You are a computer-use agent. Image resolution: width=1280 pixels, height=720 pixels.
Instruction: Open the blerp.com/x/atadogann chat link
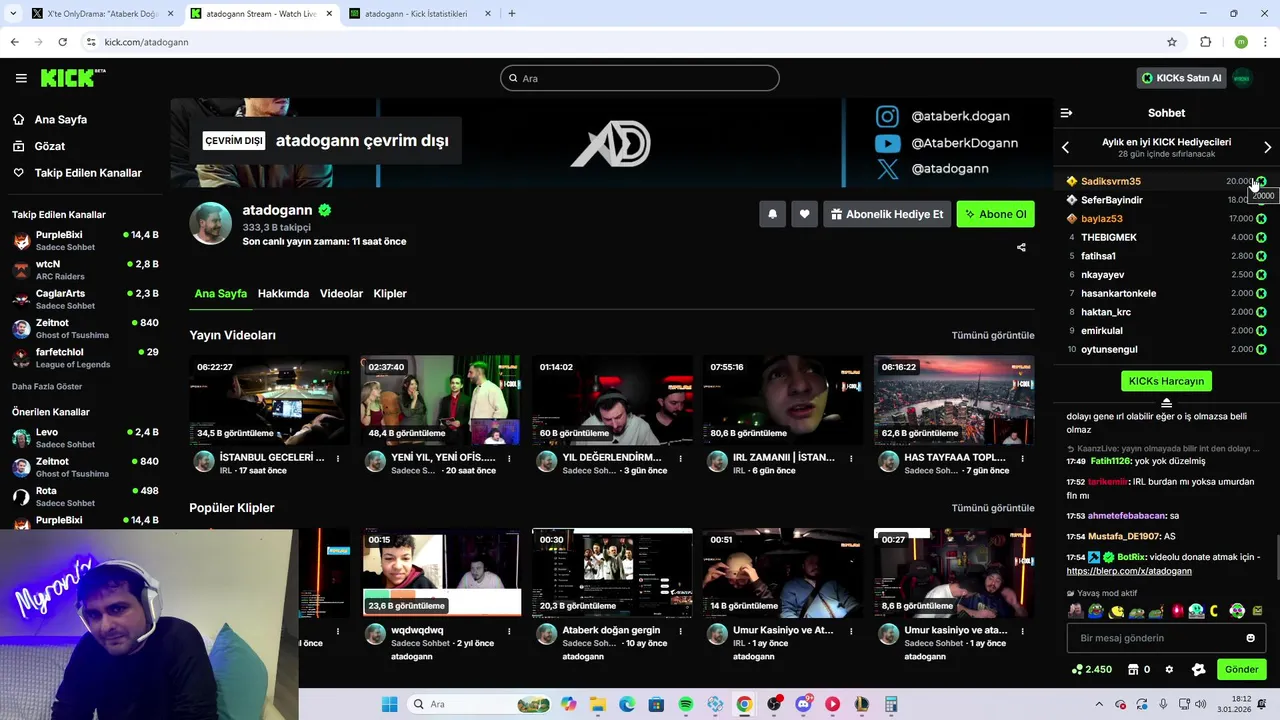pyautogui.click(x=1129, y=571)
